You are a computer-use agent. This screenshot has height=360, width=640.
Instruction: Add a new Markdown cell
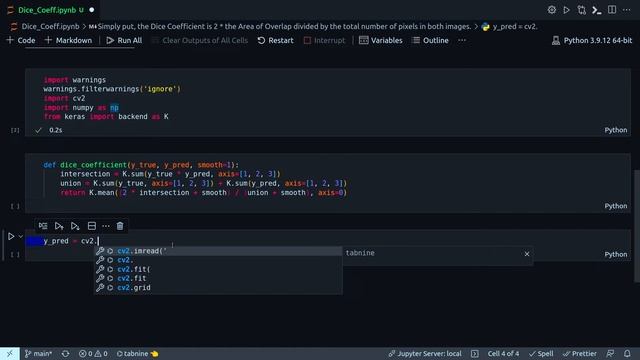[x=68, y=40]
